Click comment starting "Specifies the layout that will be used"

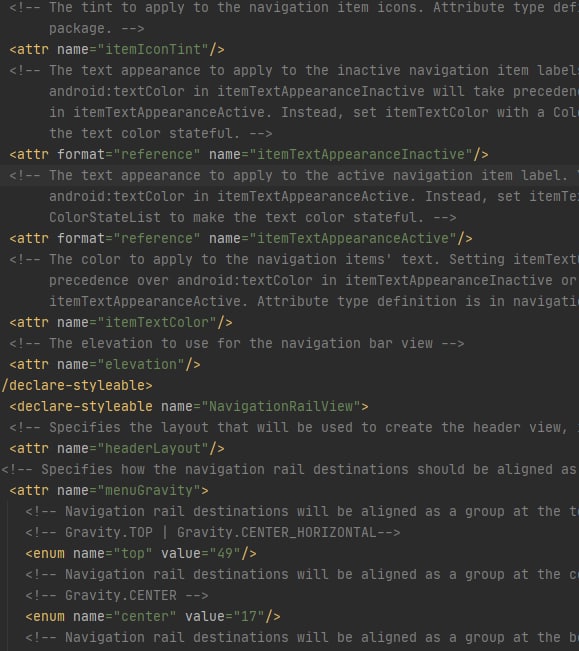[x=294, y=427]
